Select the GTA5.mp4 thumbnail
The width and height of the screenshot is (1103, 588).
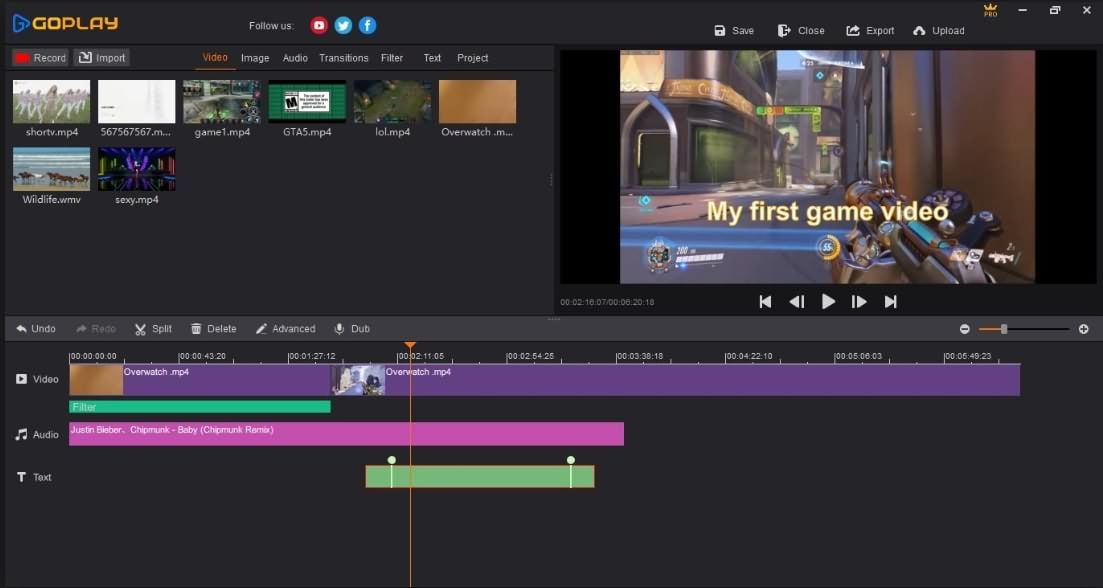[307, 101]
